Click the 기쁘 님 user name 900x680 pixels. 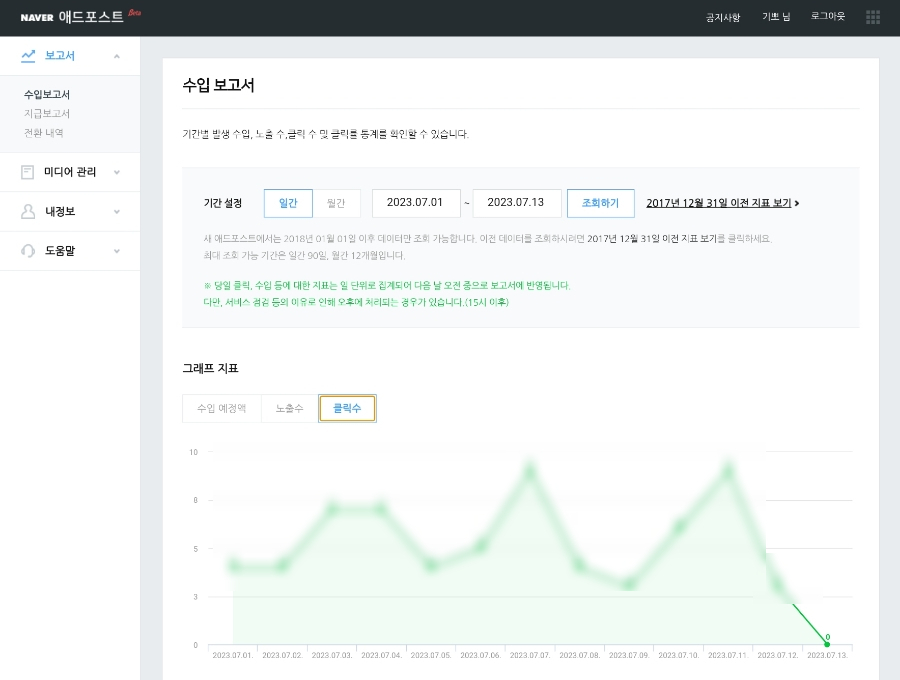pos(776,17)
